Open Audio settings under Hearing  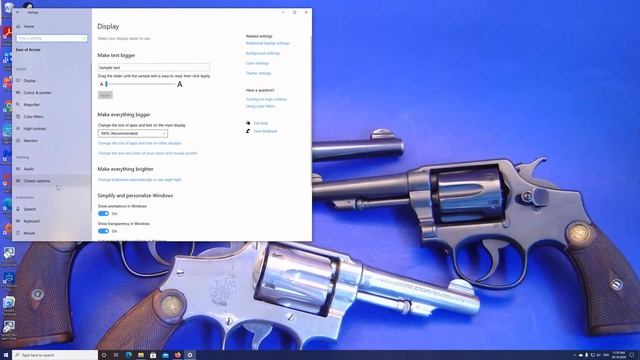pyautogui.click(x=29, y=169)
